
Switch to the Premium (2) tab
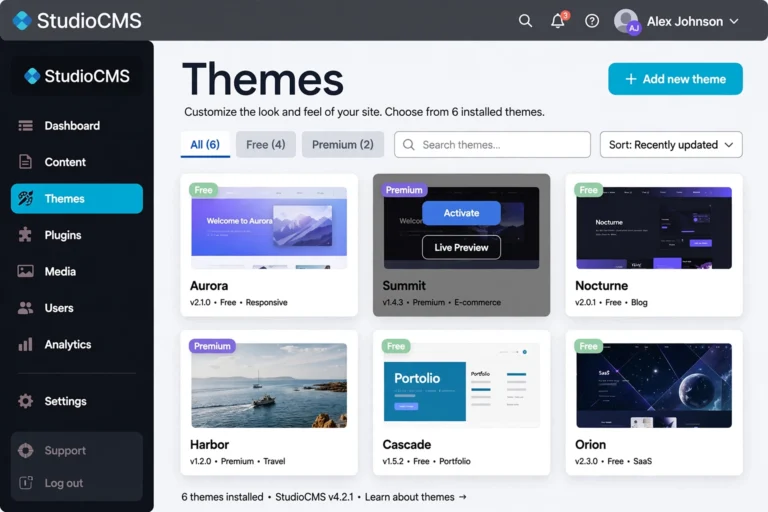coord(343,145)
